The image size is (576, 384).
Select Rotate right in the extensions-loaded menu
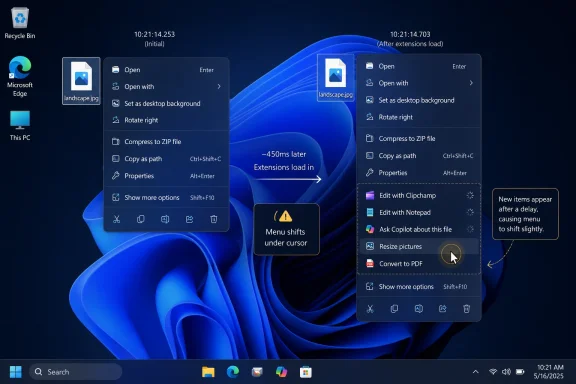419,117
